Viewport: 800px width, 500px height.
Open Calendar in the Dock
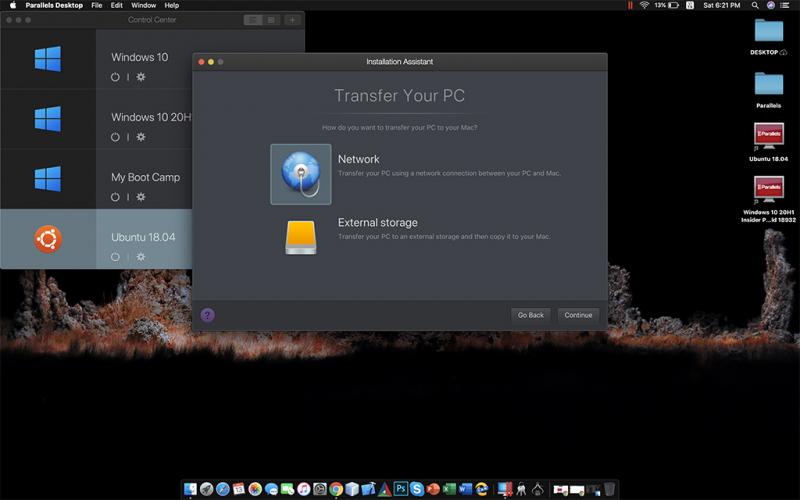coord(239,489)
